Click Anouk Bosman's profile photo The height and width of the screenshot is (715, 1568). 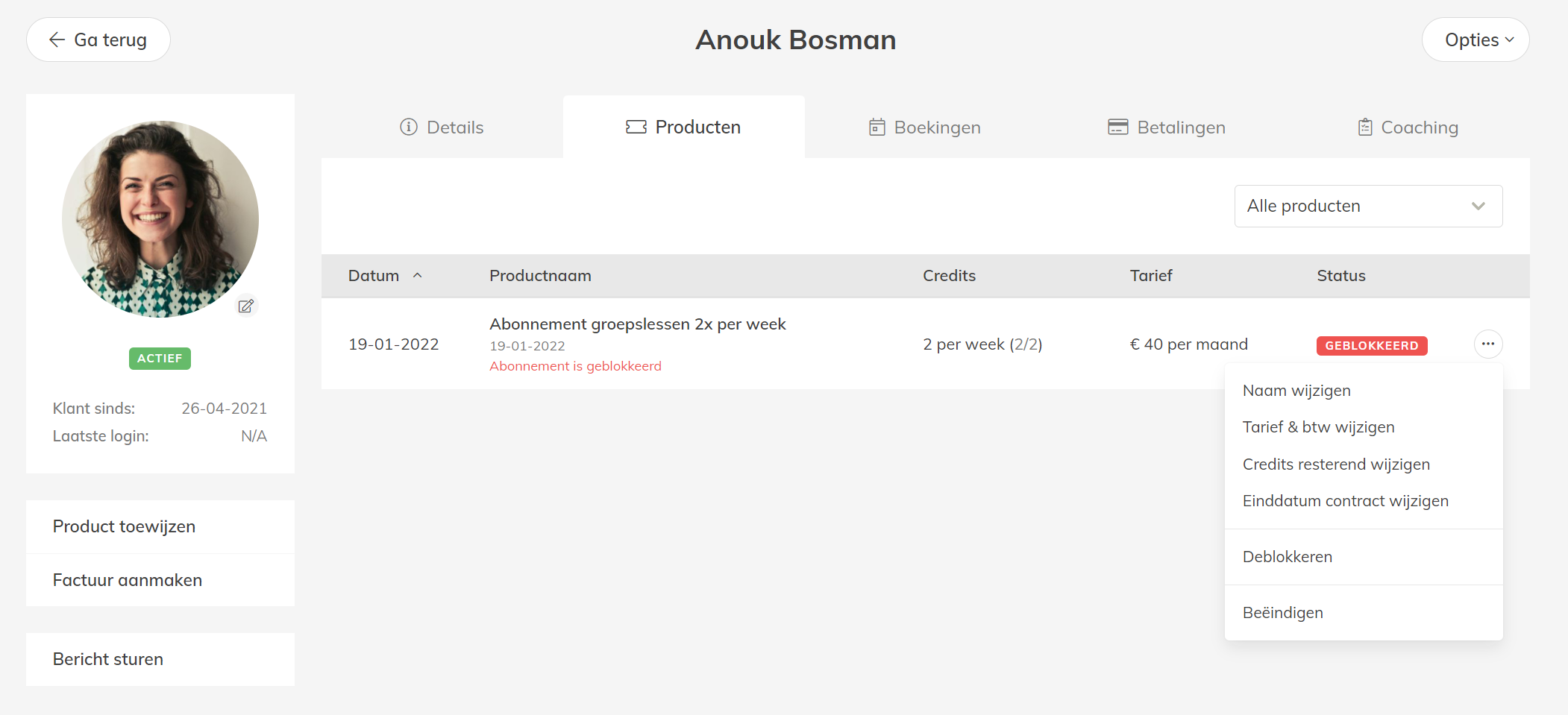click(160, 218)
